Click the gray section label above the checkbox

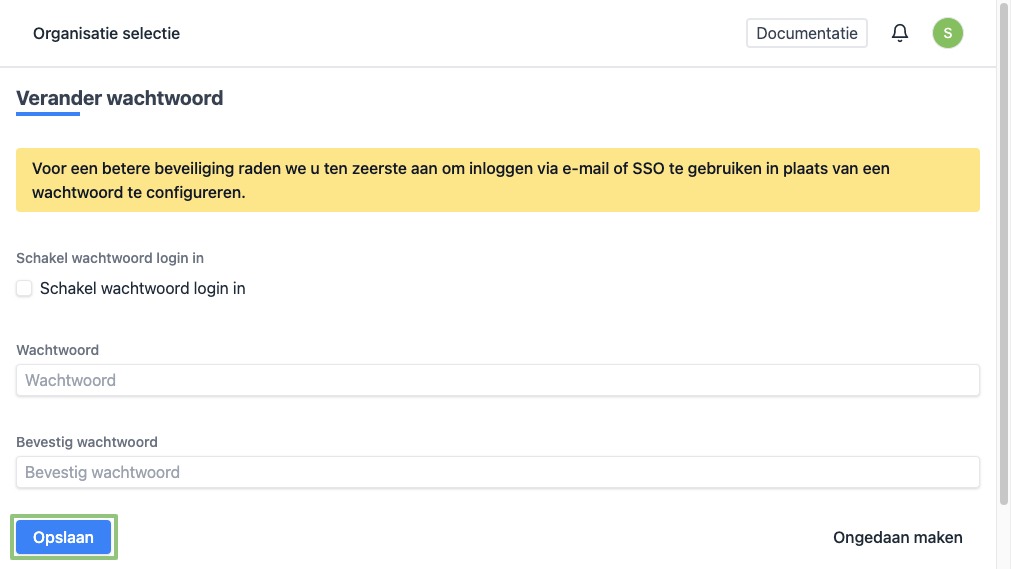click(x=110, y=258)
